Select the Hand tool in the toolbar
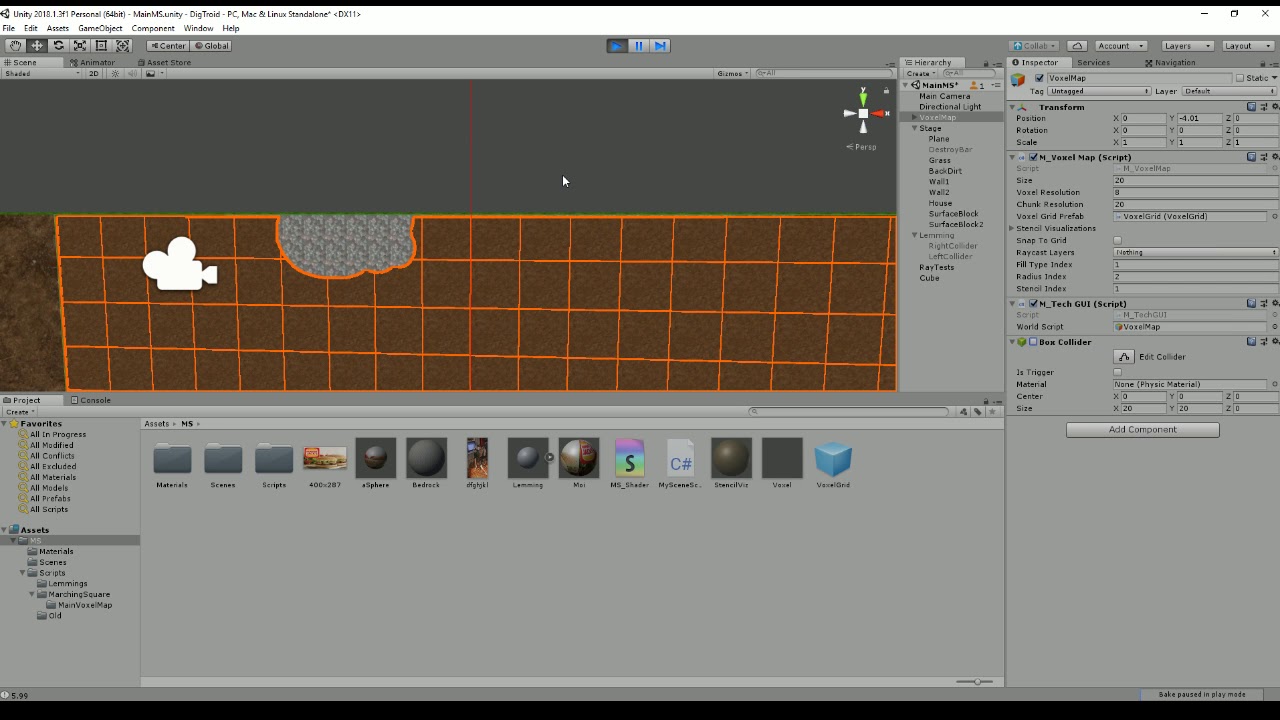 (15, 46)
